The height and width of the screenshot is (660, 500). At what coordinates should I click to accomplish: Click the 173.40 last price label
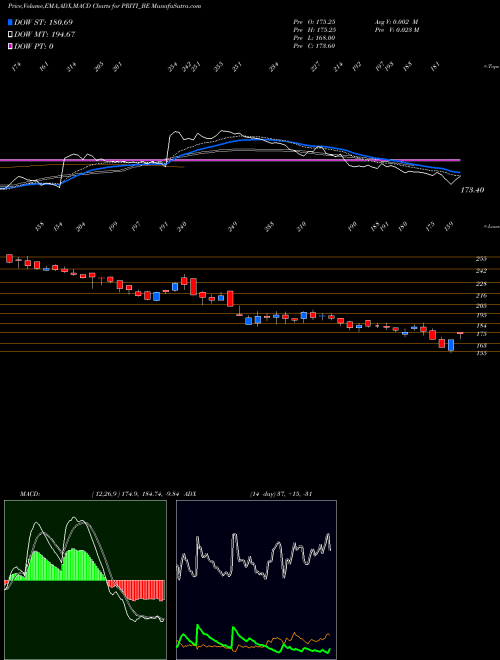(472, 190)
